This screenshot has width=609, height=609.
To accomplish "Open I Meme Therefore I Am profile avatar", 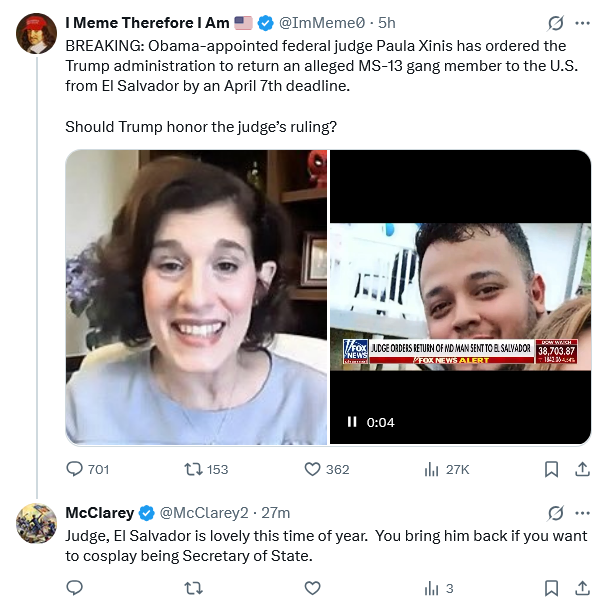I will (36, 34).
